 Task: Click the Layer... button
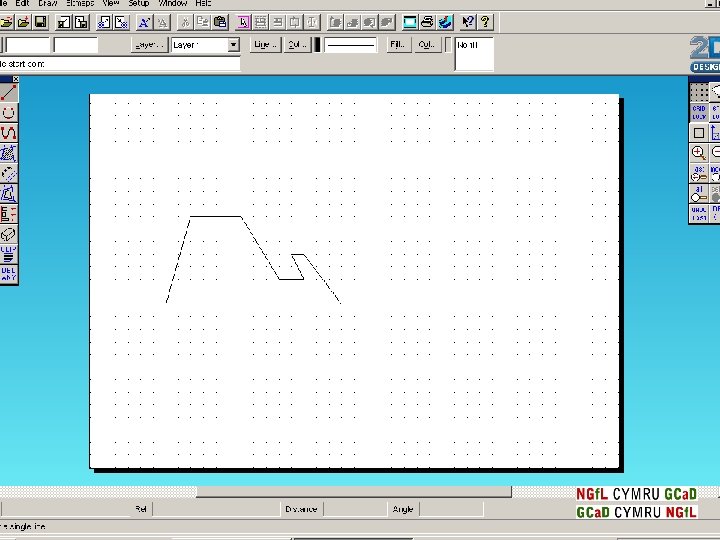pyautogui.click(x=149, y=45)
